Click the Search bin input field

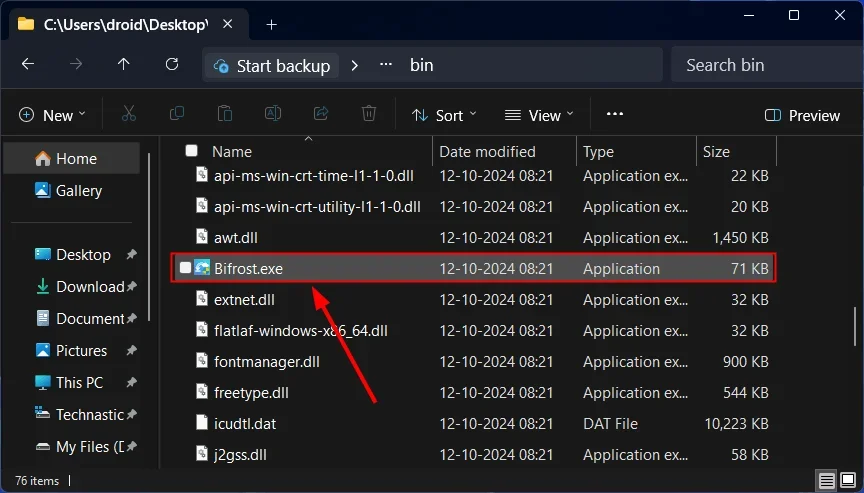coord(767,65)
